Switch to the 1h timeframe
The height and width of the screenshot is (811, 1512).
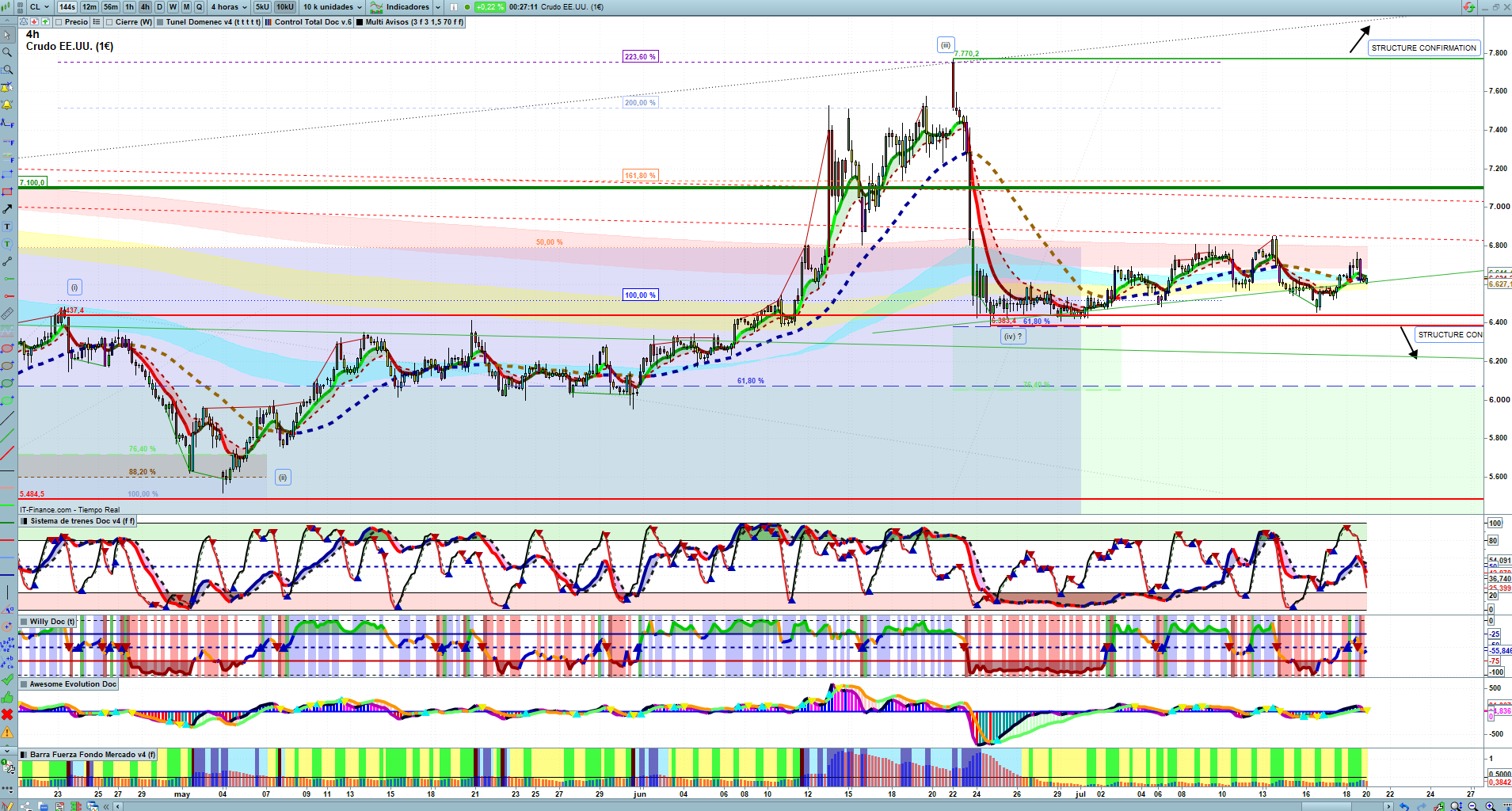pyautogui.click(x=129, y=7)
